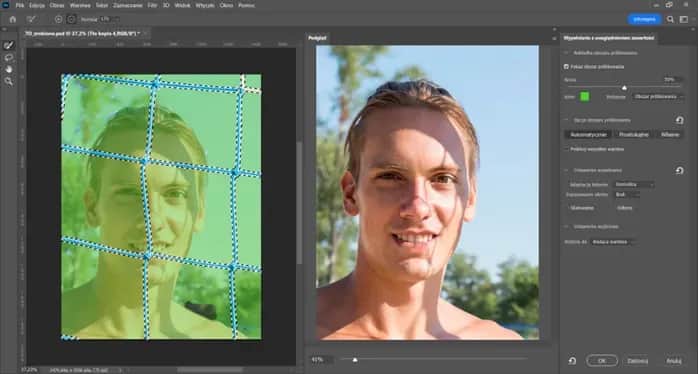
Task: Open the Obraz menu
Action: [x=57, y=5]
